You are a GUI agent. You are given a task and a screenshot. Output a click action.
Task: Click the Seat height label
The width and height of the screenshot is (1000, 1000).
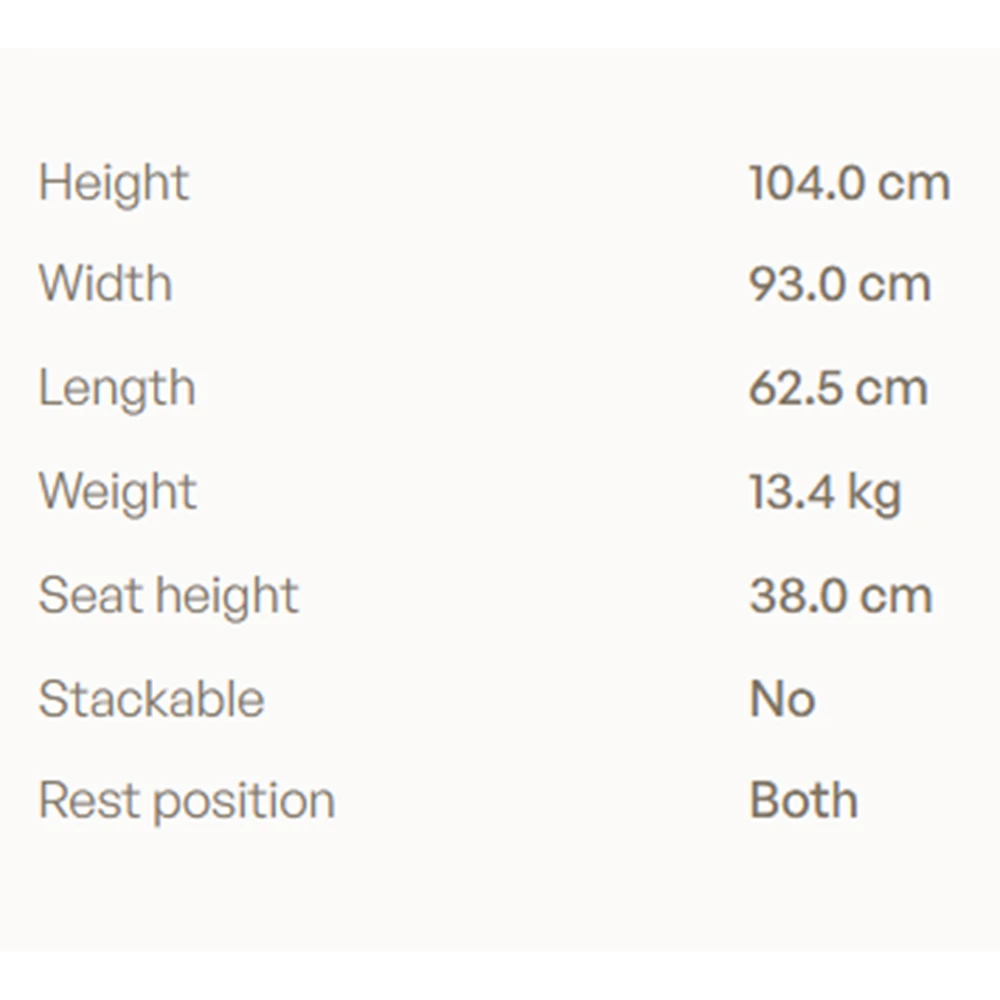click(x=168, y=597)
